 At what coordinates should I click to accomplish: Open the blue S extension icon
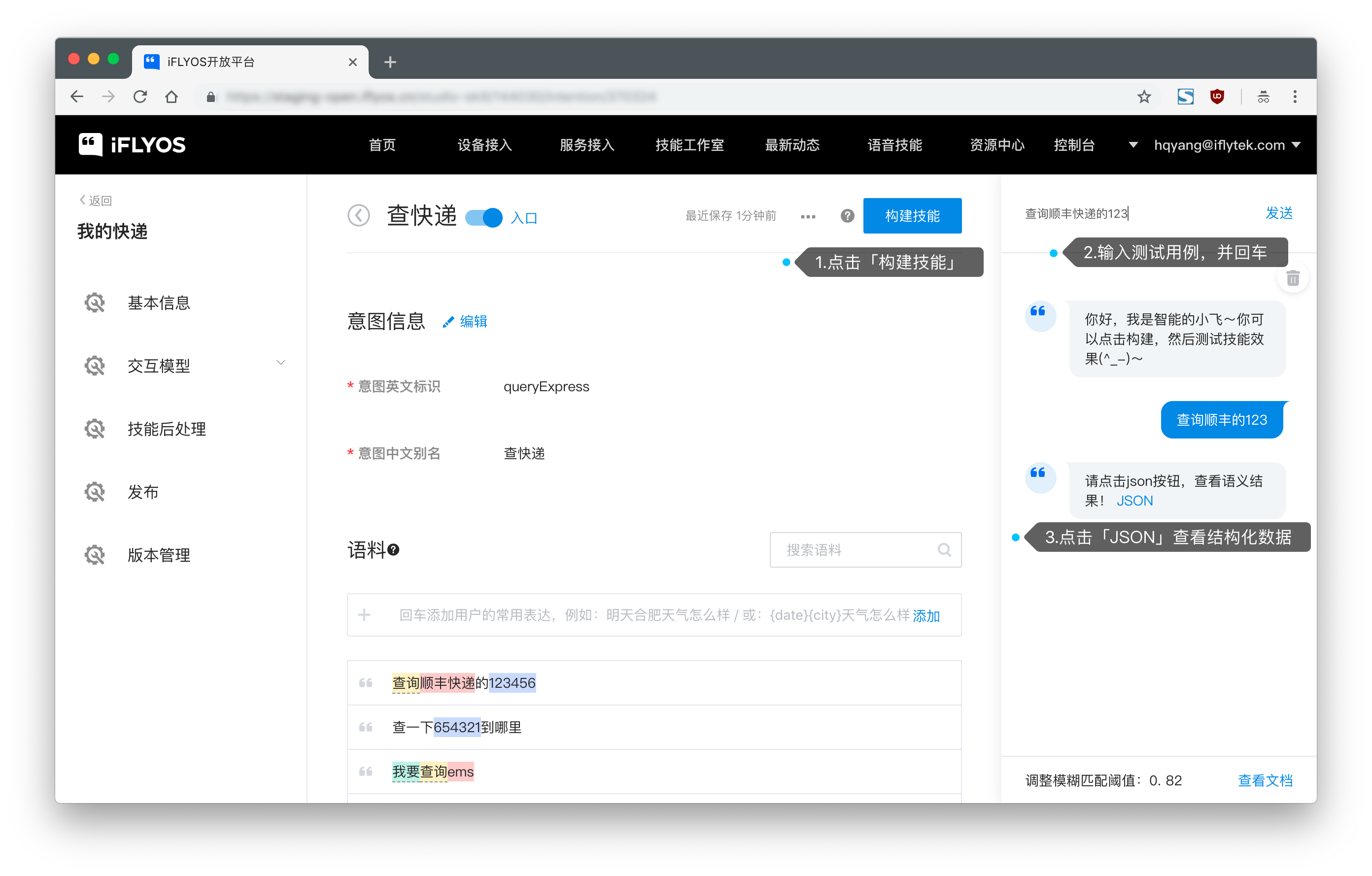coord(1186,97)
